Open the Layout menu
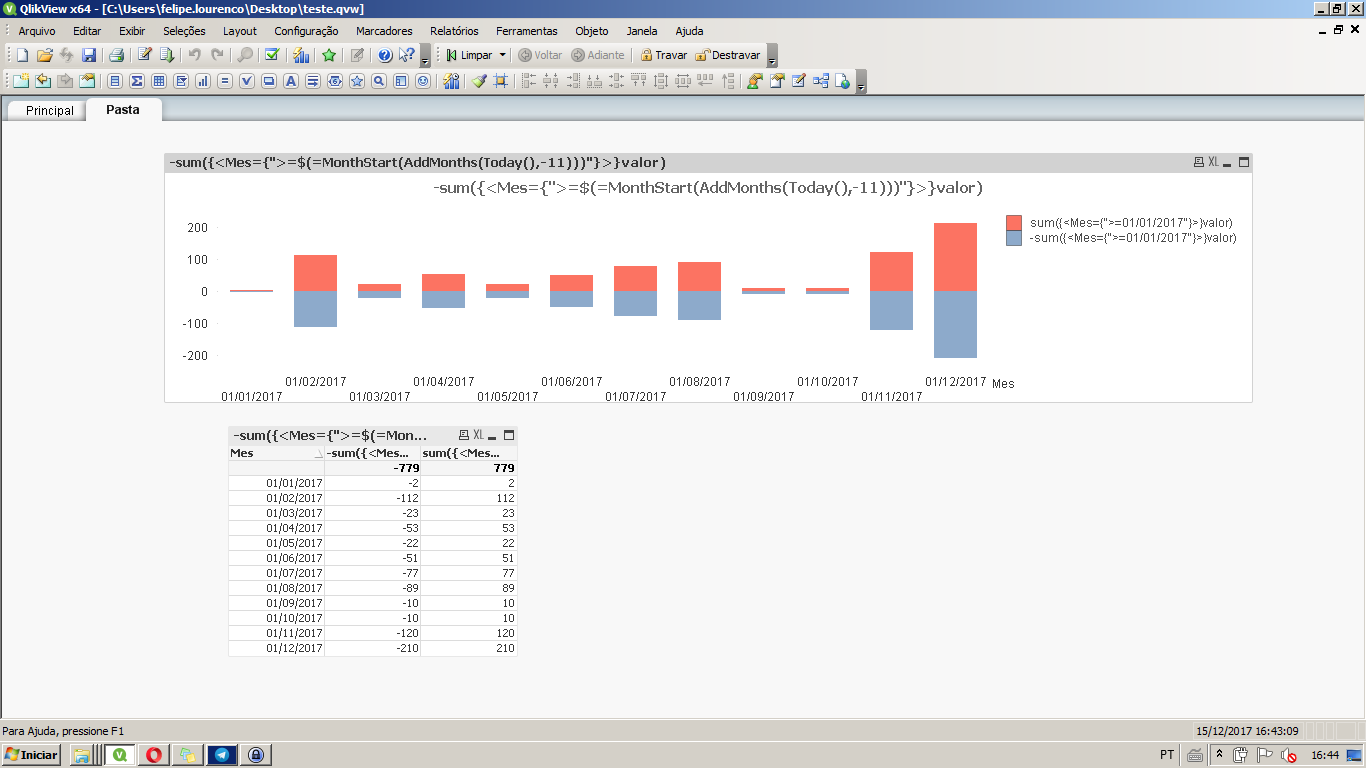The height and width of the screenshot is (768, 1366). pyautogui.click(x=240, y=31)
